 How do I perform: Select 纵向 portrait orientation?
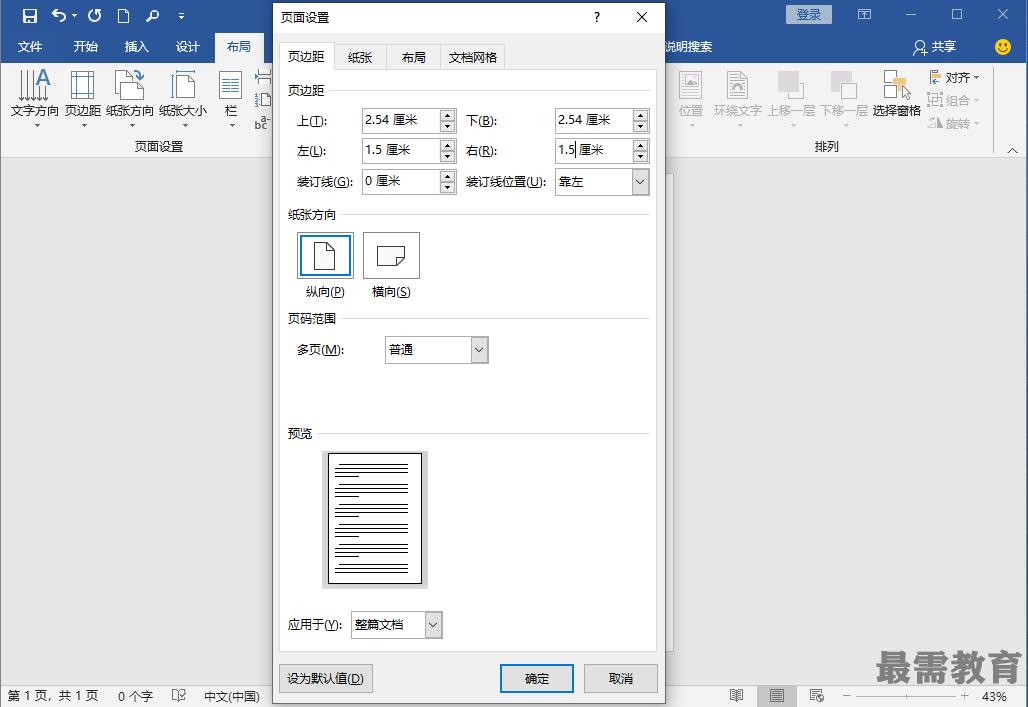point(325,255)
